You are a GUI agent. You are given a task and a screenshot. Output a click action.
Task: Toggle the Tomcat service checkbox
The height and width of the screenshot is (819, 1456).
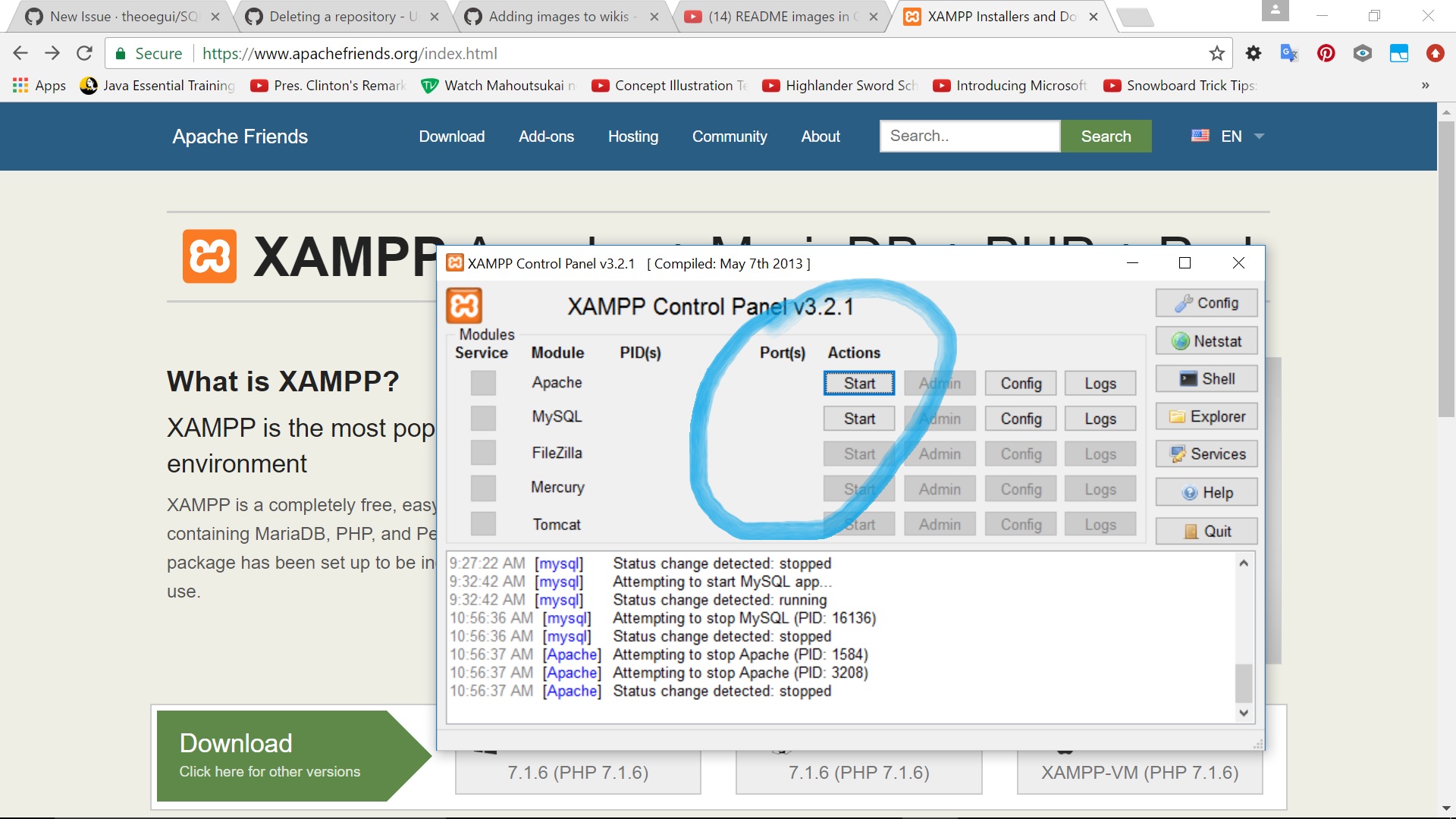483,524
